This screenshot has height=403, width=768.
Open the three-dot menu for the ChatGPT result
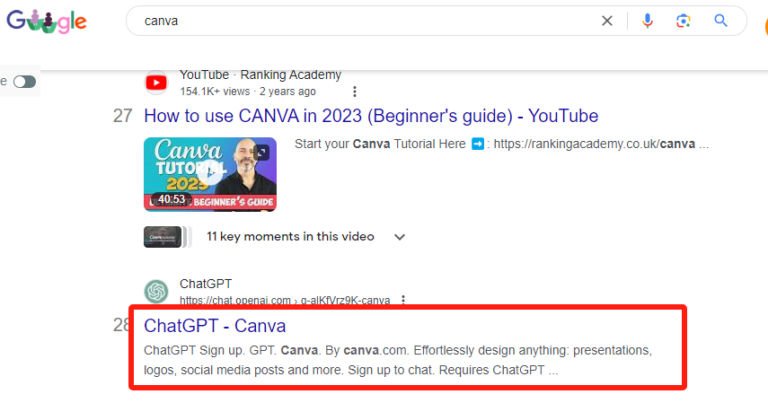[403, 300]
